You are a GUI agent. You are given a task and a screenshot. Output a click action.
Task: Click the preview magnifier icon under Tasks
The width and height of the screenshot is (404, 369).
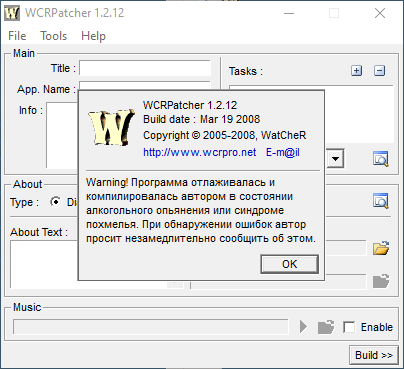[380, 159]
